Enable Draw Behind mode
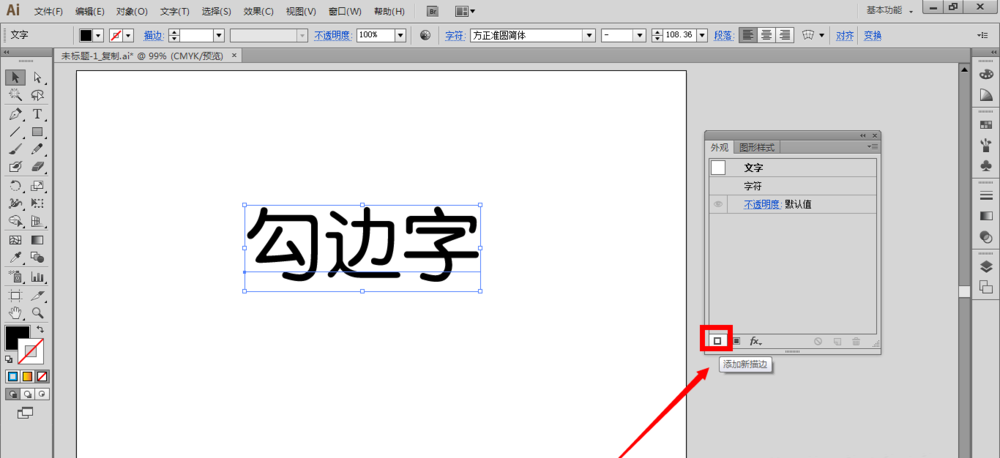1000x458 pixels. pyautogui.click(x=27, y=394)
